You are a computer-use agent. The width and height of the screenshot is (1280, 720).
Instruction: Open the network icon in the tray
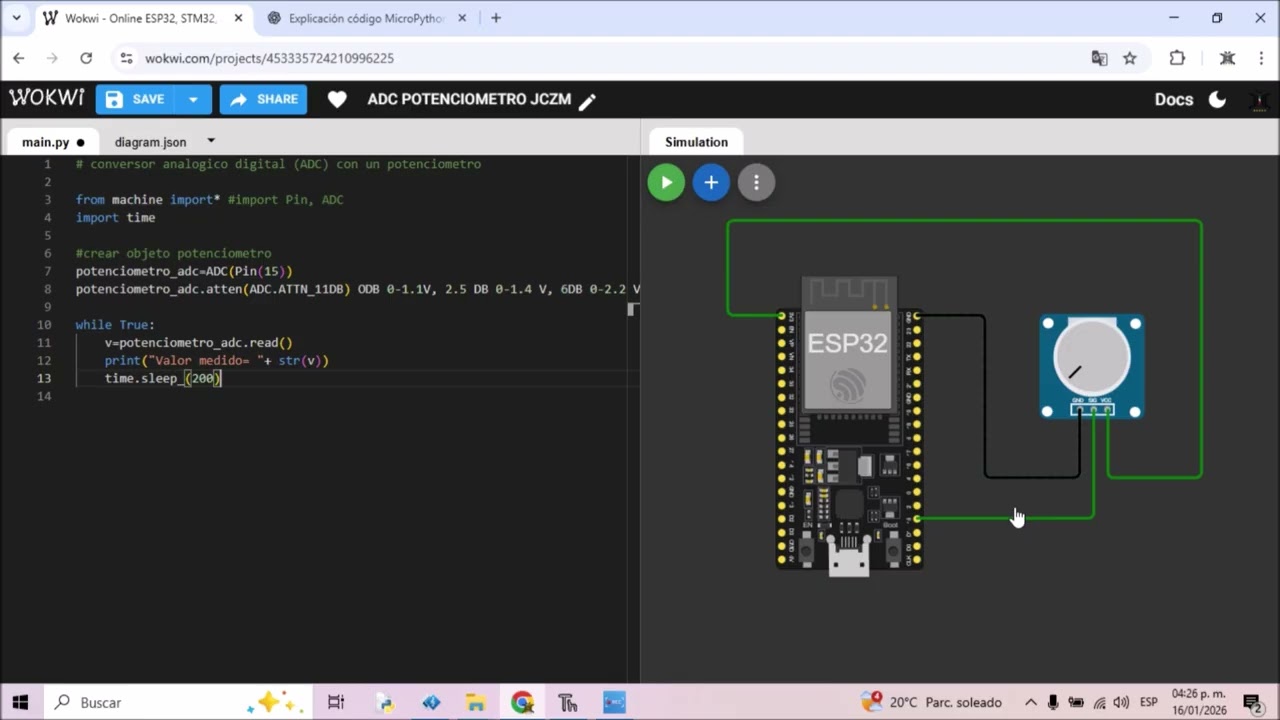coord(1099,702)
